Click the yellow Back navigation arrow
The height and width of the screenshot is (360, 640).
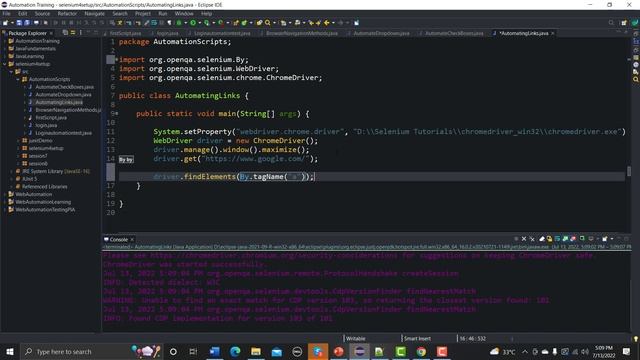tap(327, 23)
